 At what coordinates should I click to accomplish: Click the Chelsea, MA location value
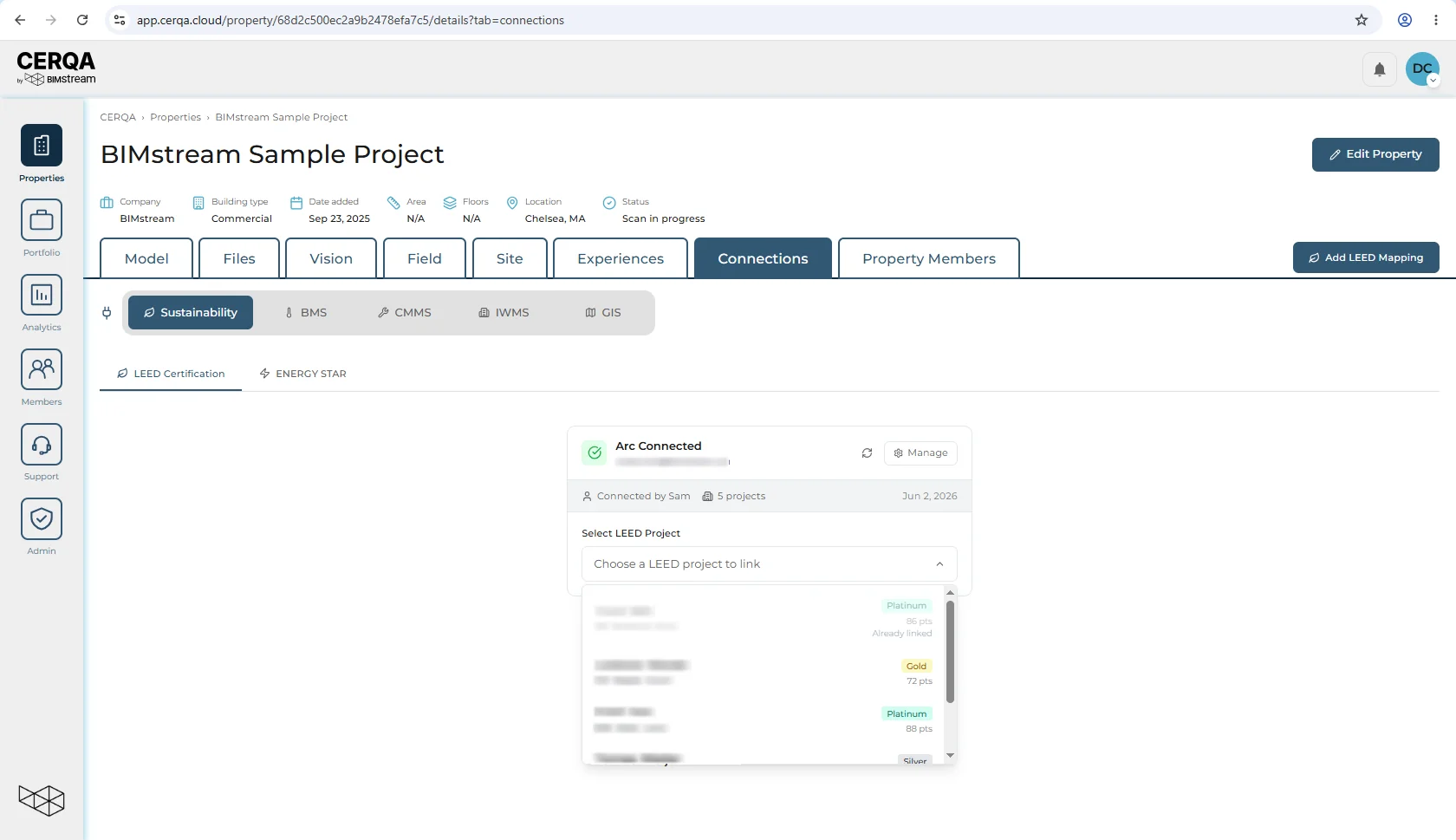[x=555, y=218]
